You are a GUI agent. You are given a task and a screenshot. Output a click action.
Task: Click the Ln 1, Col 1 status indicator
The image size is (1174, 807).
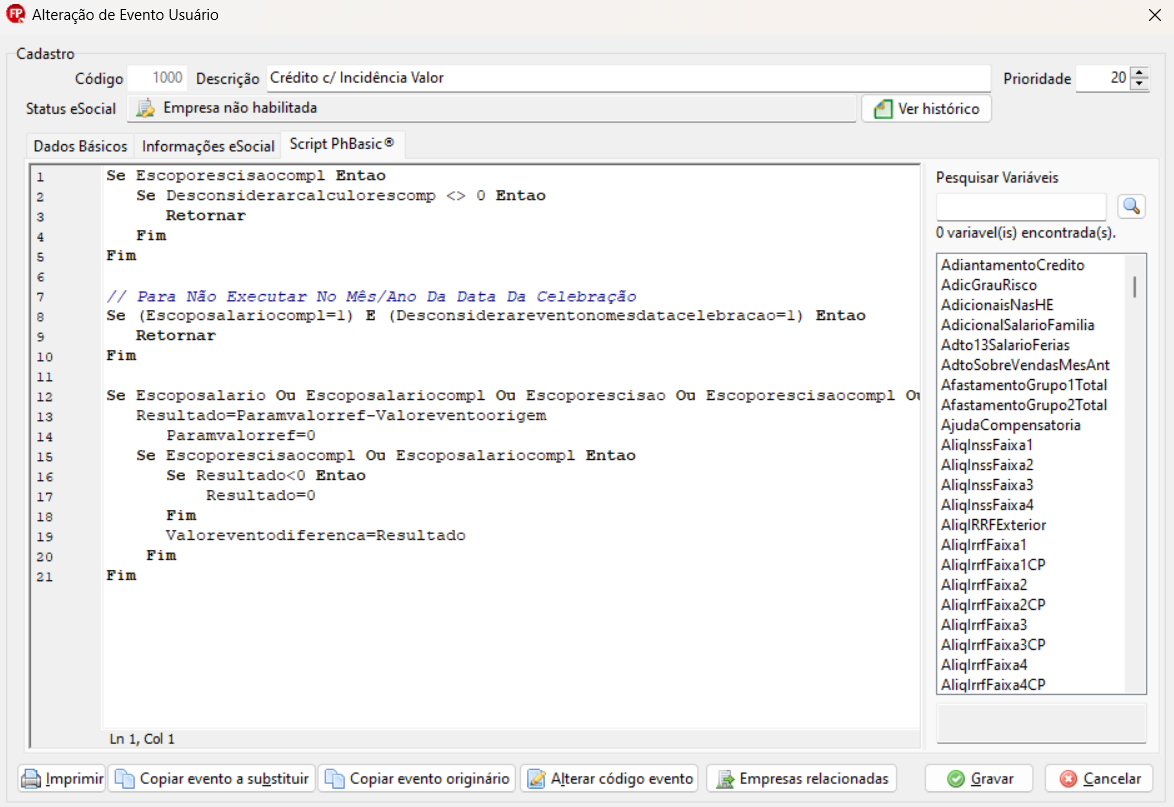pos(142,739)
